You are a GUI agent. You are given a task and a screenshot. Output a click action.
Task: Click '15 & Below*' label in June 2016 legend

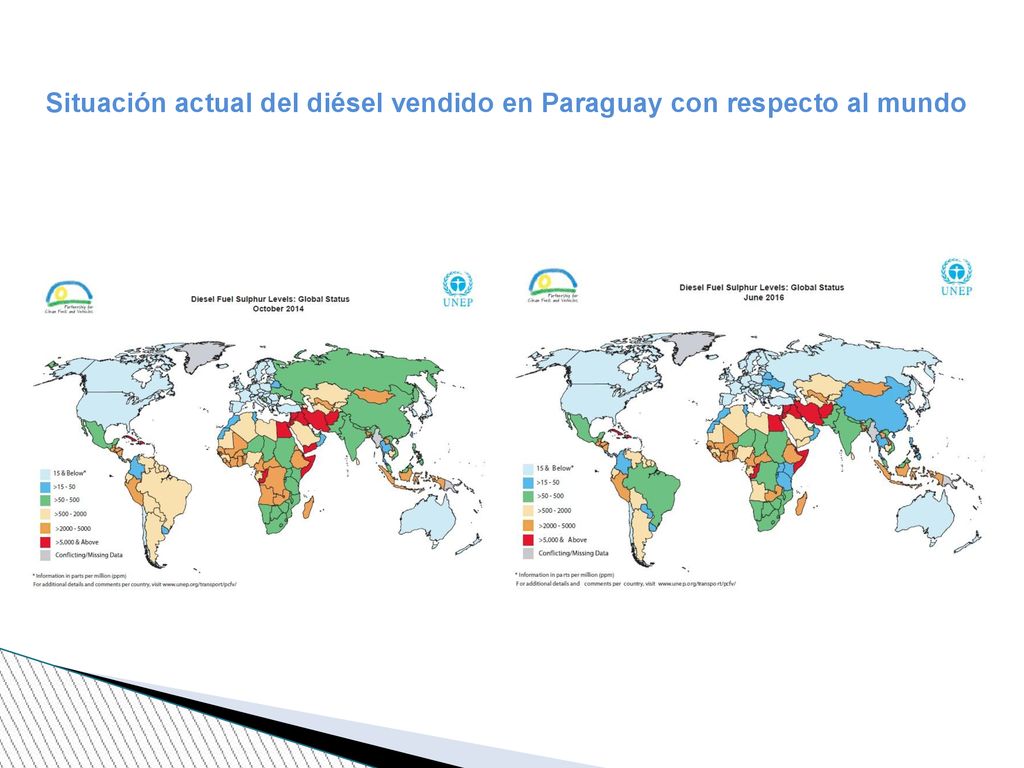555,468
